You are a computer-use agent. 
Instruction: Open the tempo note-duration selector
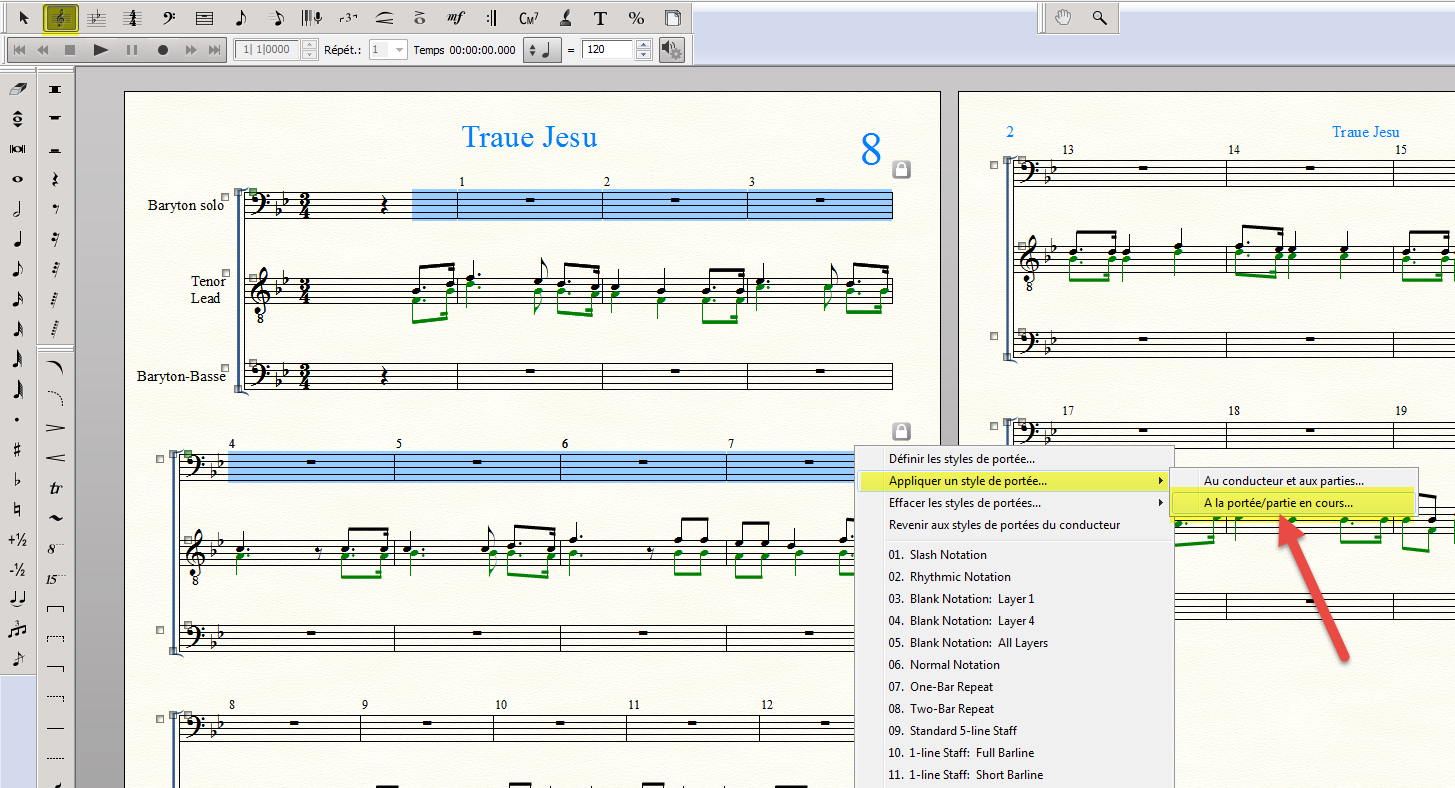pyautogui.click(x=544, y=49)
